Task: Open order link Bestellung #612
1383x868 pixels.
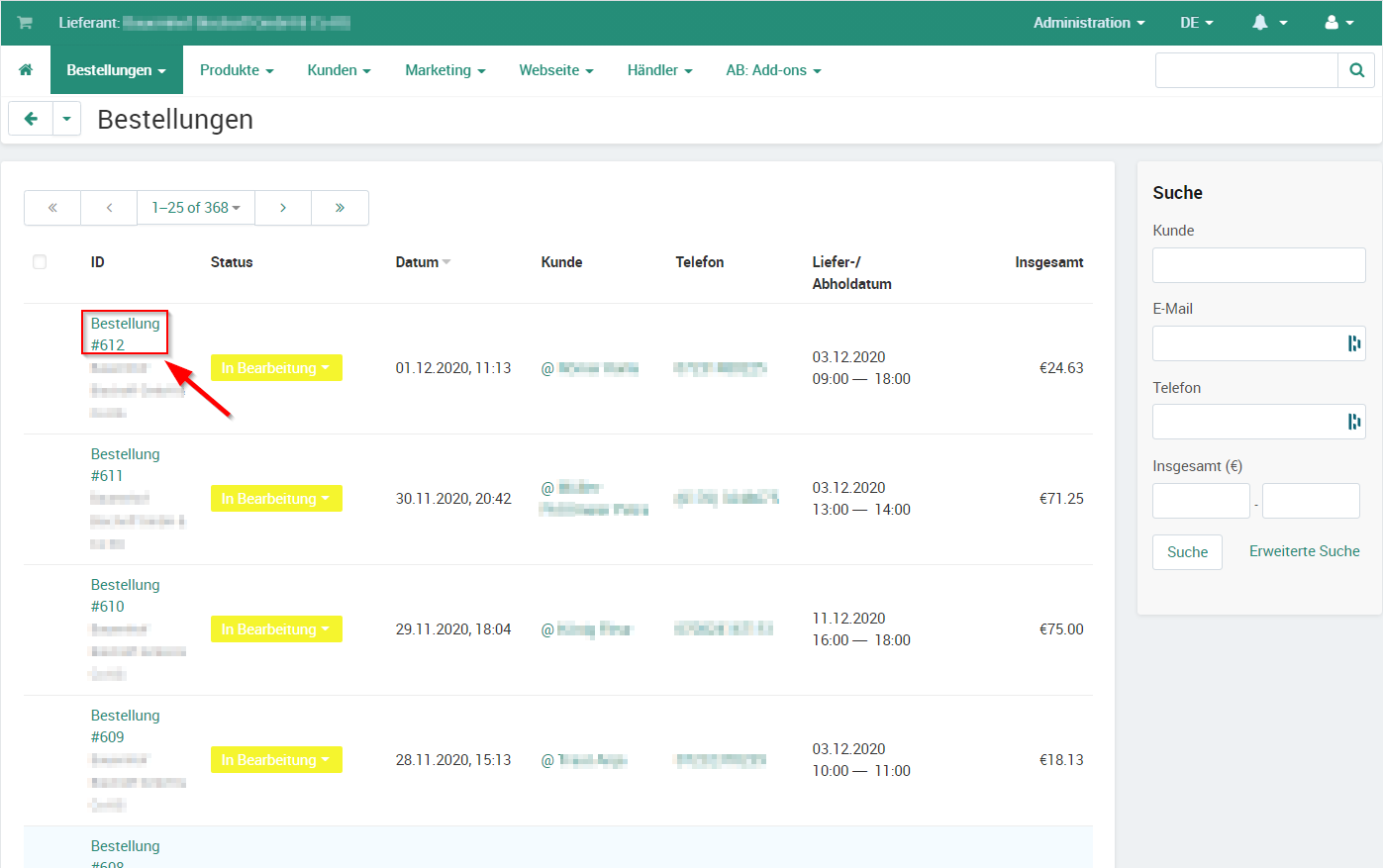Action: (x=125, y=335)
